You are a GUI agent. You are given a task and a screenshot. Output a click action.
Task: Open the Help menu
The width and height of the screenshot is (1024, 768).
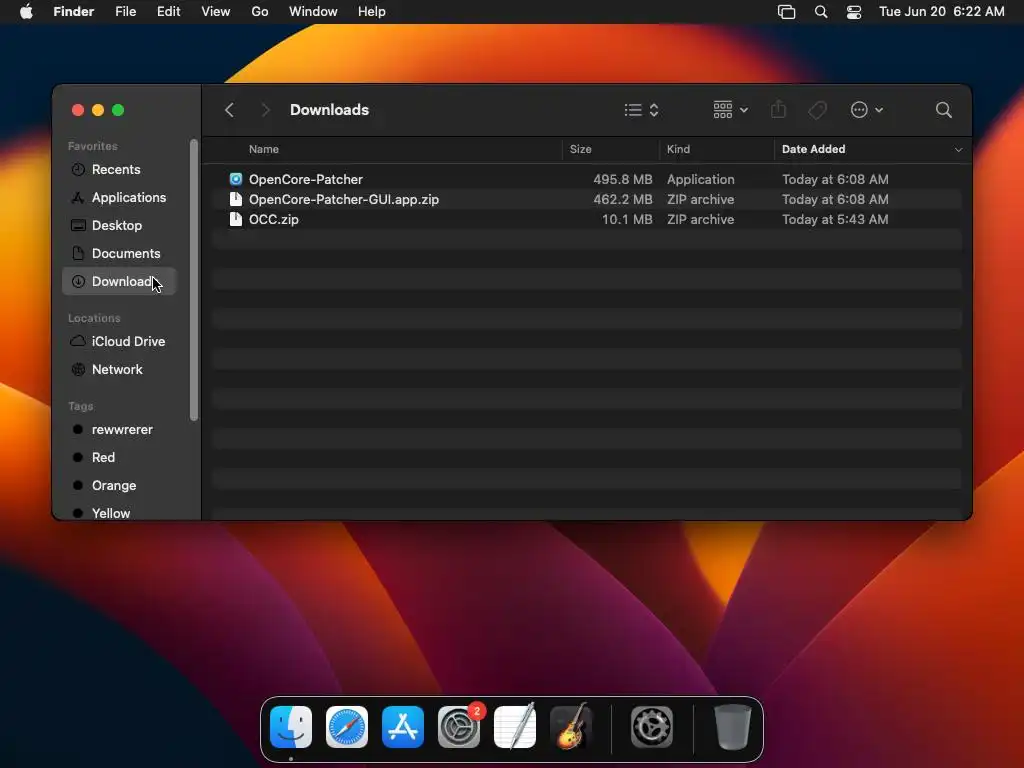coord(372,12)
